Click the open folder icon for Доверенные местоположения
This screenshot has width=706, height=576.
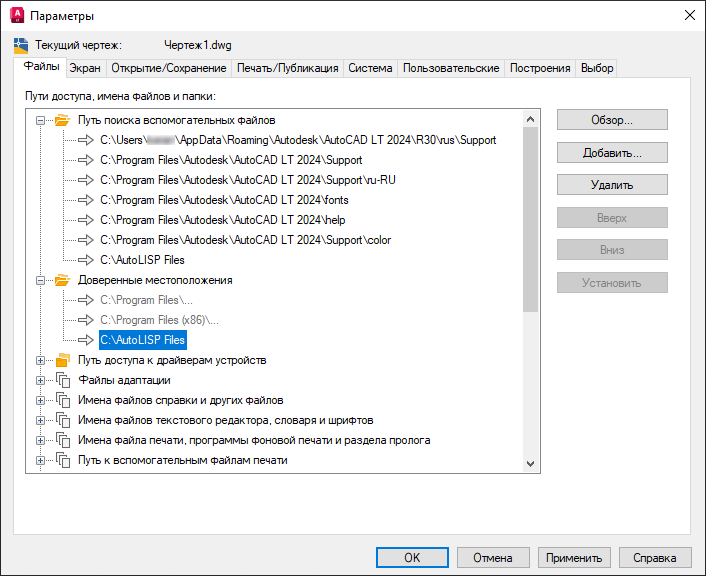(63, 280)
